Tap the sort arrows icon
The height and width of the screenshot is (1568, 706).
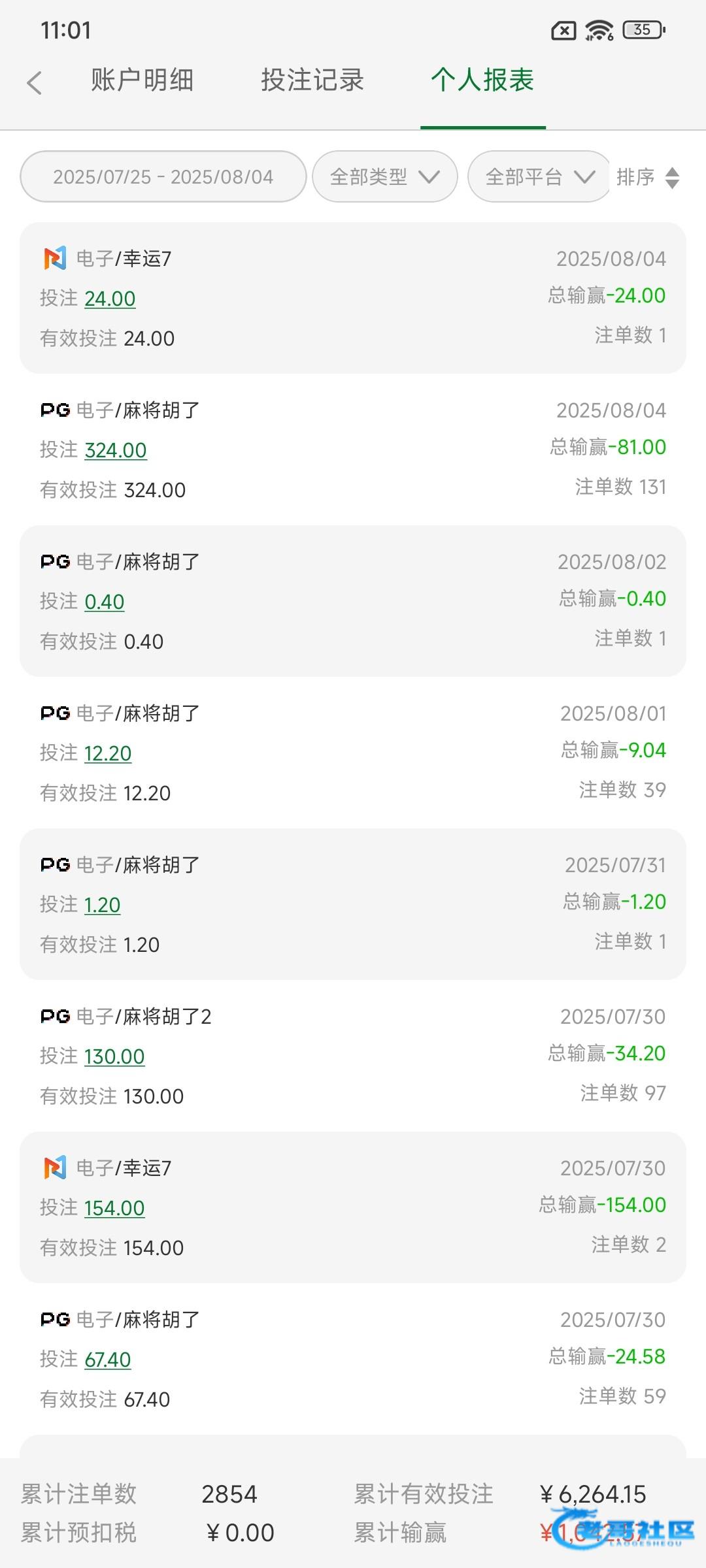click(x=672, y=178)
